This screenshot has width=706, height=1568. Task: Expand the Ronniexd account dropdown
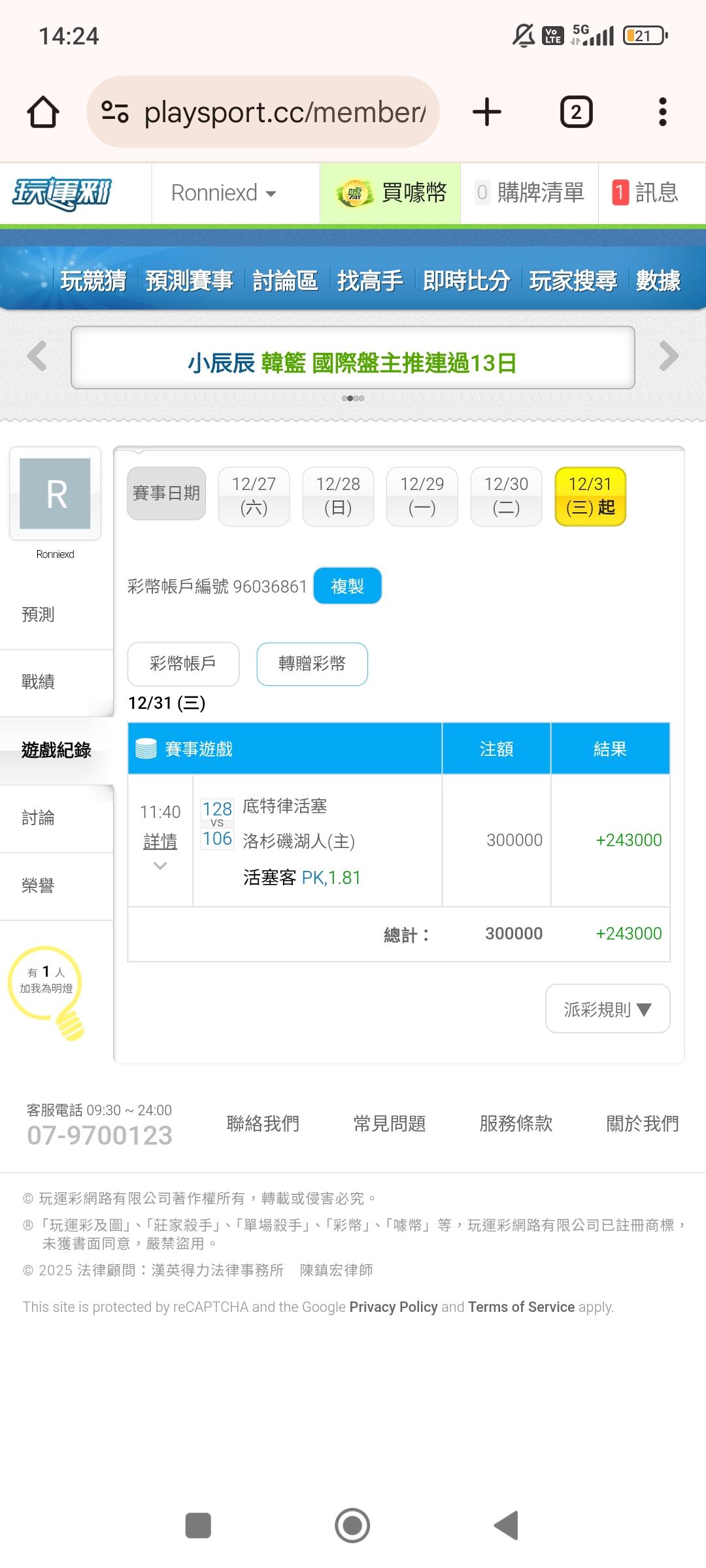click(224, 193)
